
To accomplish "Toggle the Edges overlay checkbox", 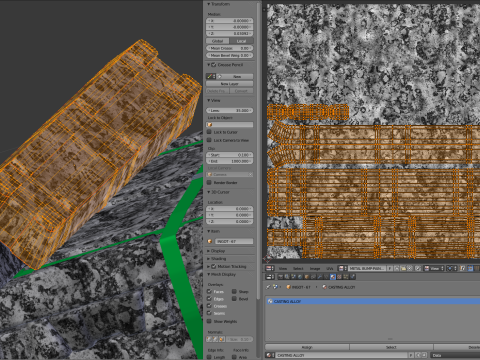I will point(209,299).
